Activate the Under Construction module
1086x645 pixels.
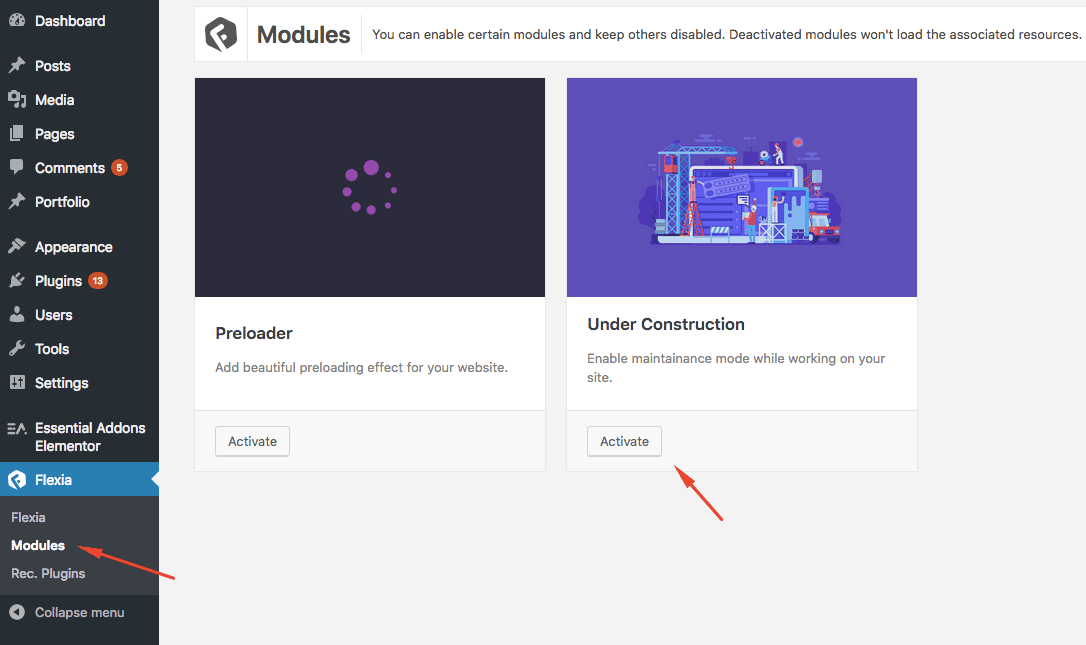click(624, 441)
